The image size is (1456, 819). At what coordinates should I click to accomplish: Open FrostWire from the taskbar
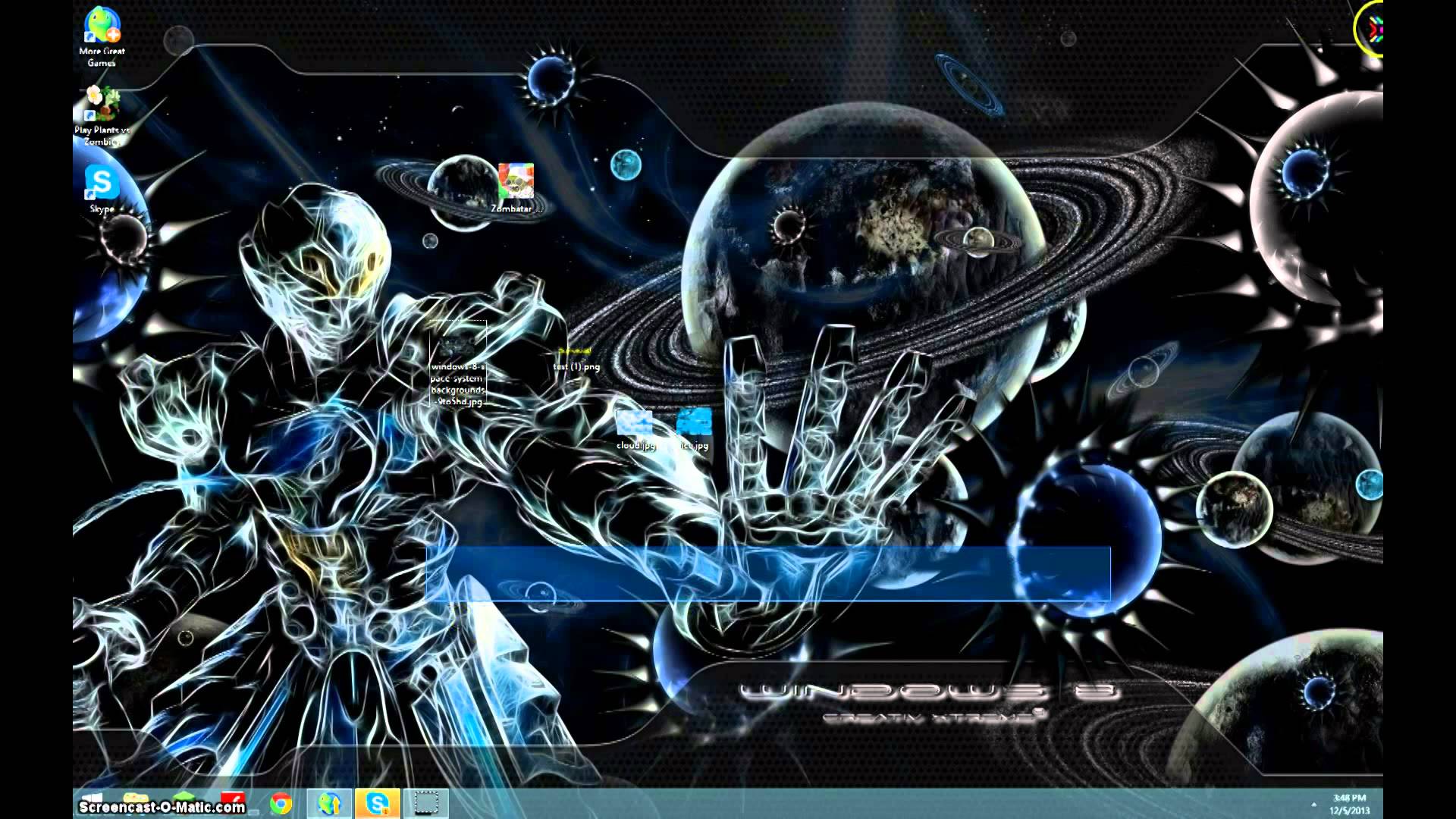tap(329, 802)
